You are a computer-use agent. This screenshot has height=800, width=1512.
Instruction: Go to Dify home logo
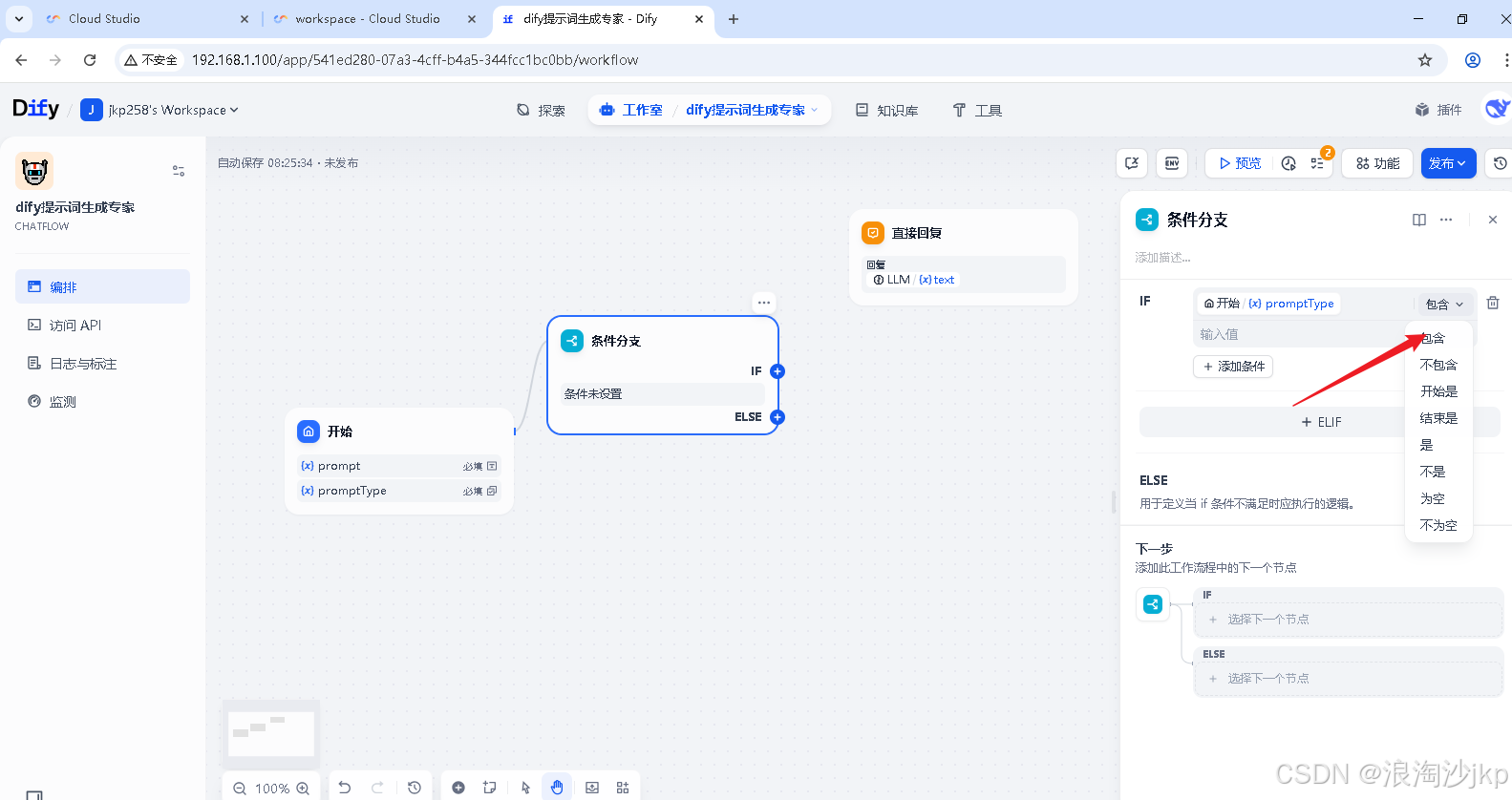(x=35, y=109)
